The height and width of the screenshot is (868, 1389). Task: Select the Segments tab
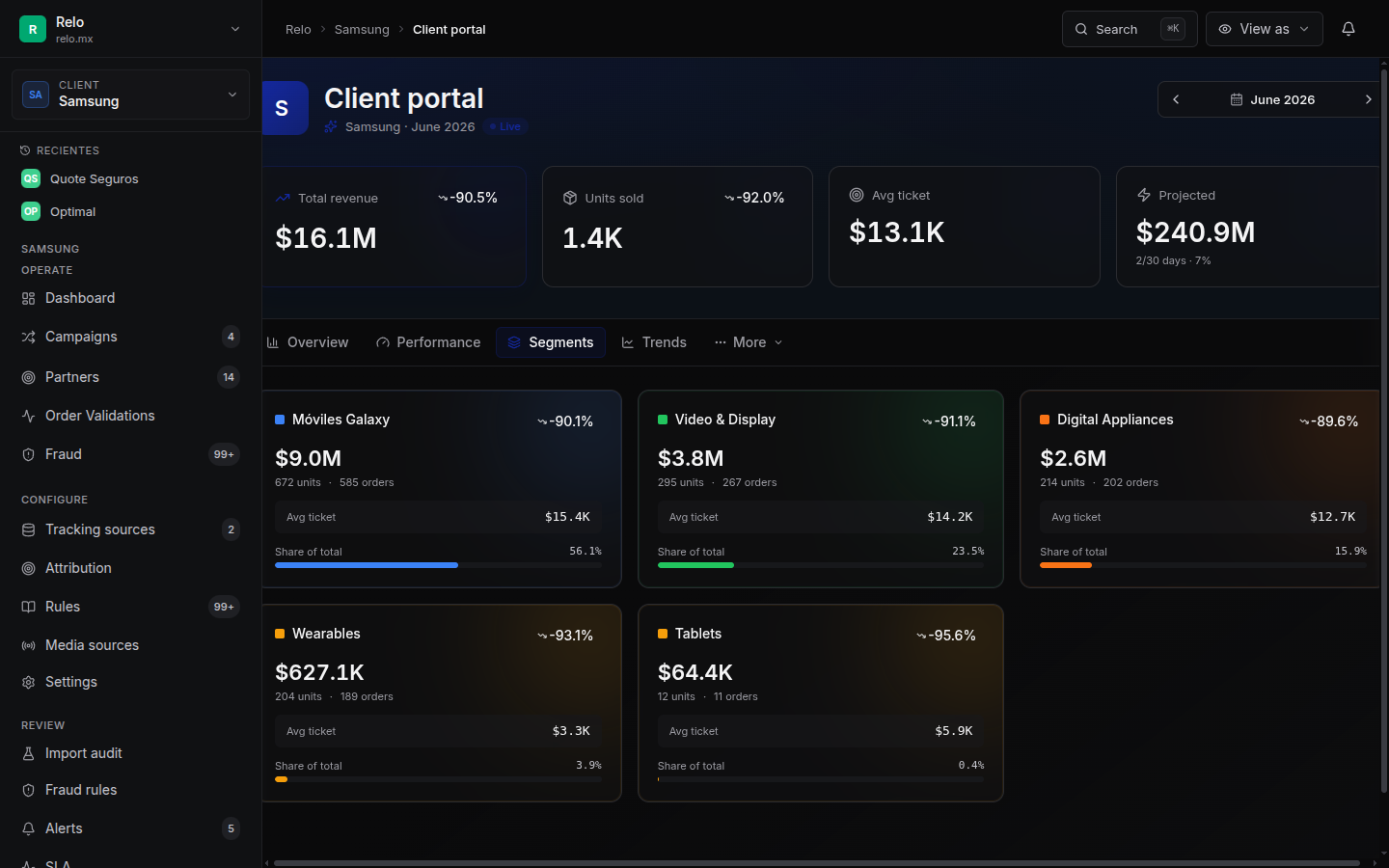pyautogui.click(x=551, y=342)
